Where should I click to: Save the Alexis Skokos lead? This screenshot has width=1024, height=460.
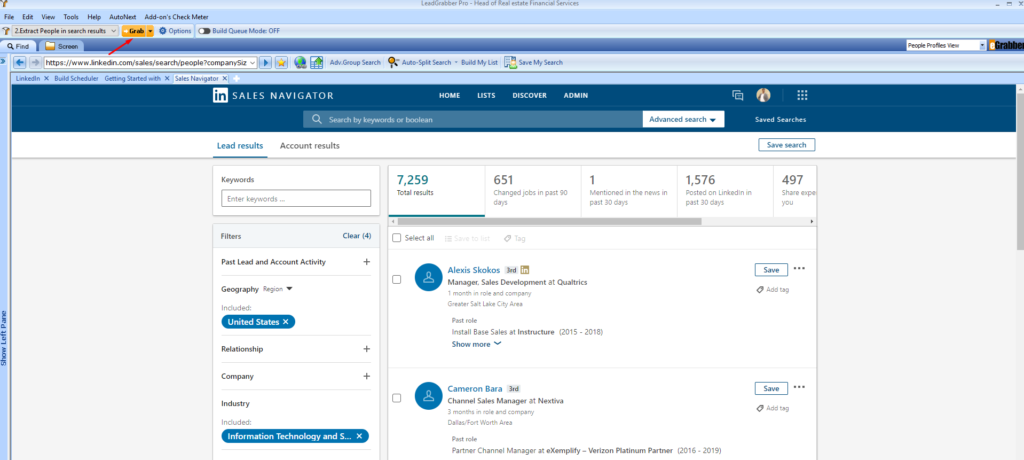pyautogui.click(x=771, y=270)
